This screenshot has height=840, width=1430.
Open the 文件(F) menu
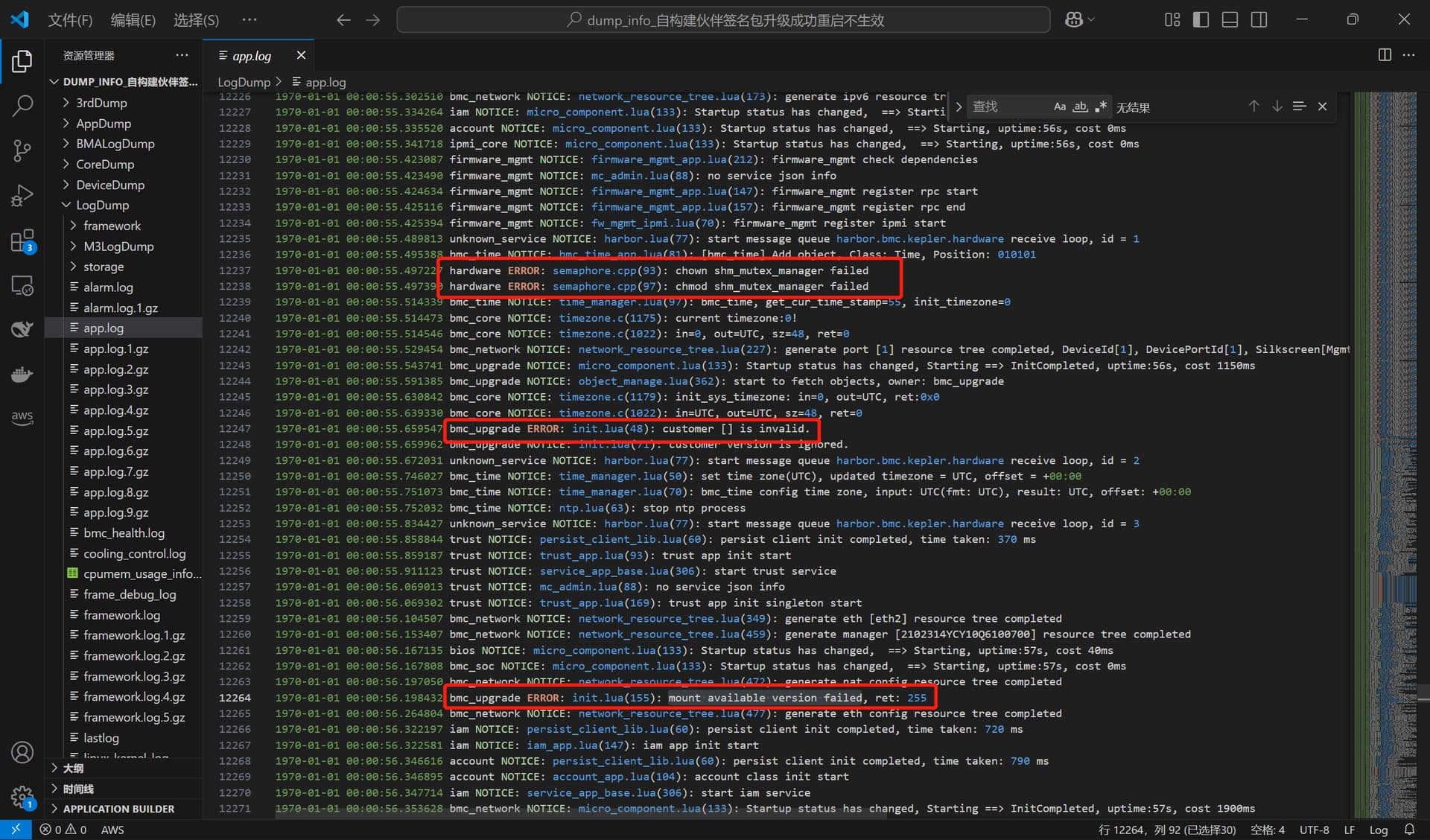pyautogui.click(x=70, y=20)
